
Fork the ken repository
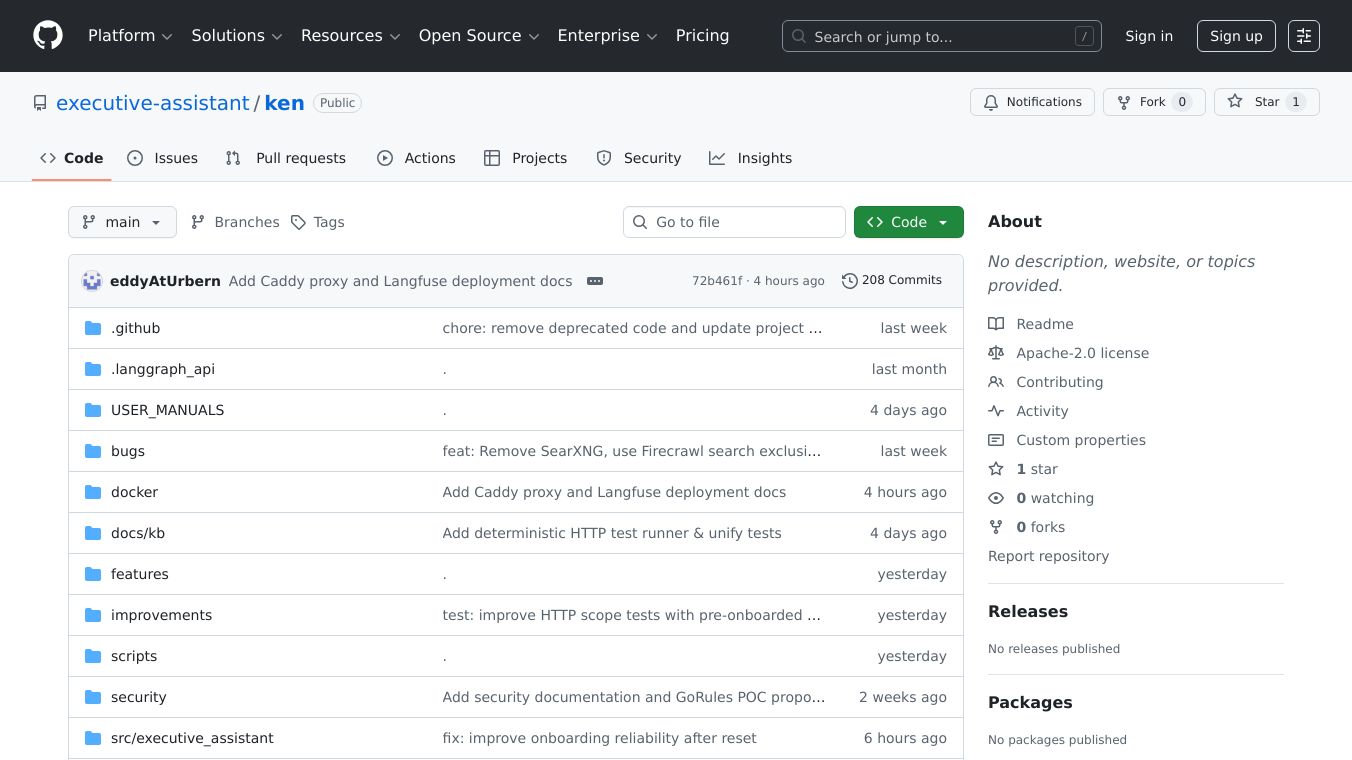click(1153, 102)
